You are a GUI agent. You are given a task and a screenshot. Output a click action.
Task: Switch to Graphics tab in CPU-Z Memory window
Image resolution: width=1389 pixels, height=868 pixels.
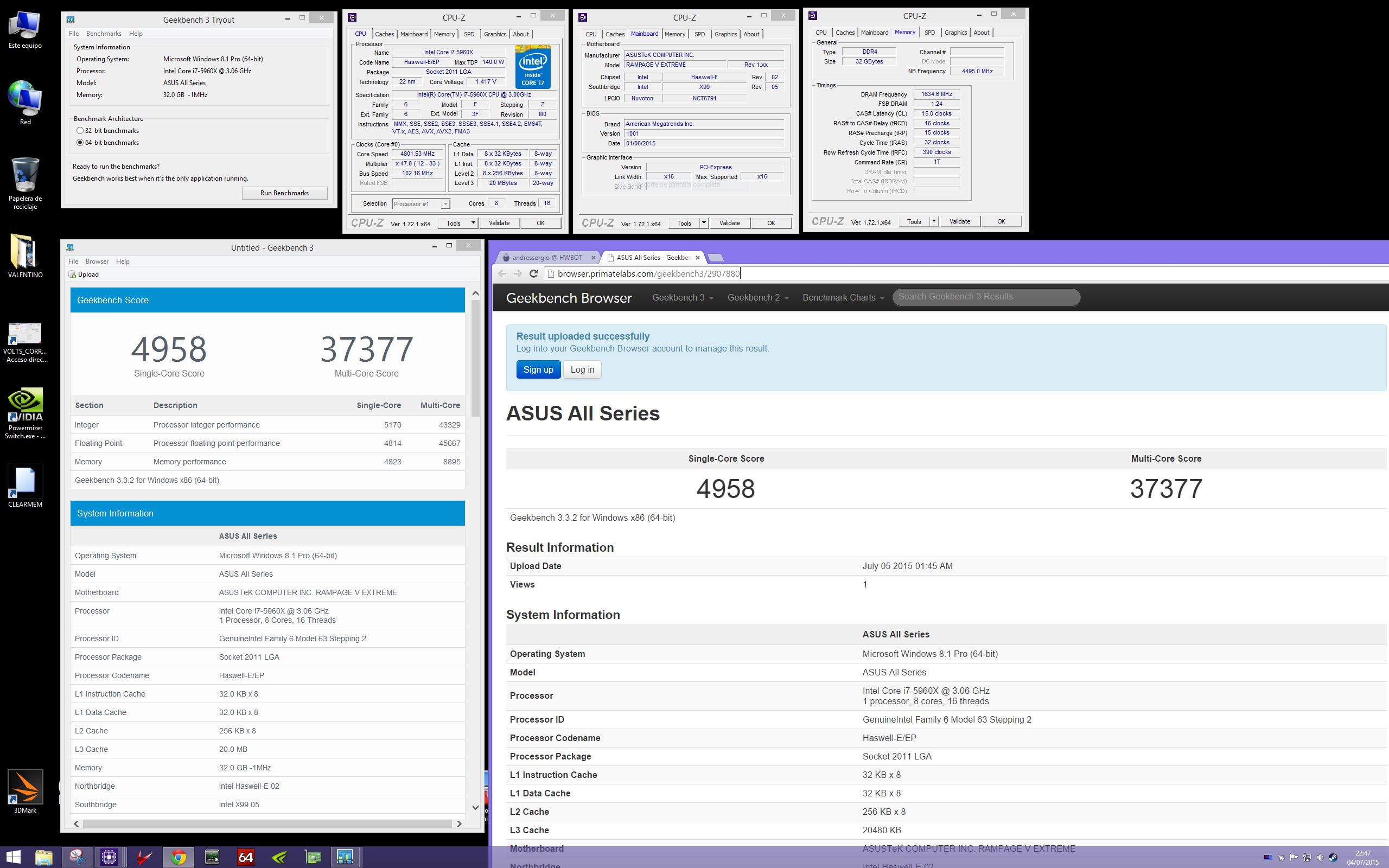pyautogui.click(x=955, y=33)
